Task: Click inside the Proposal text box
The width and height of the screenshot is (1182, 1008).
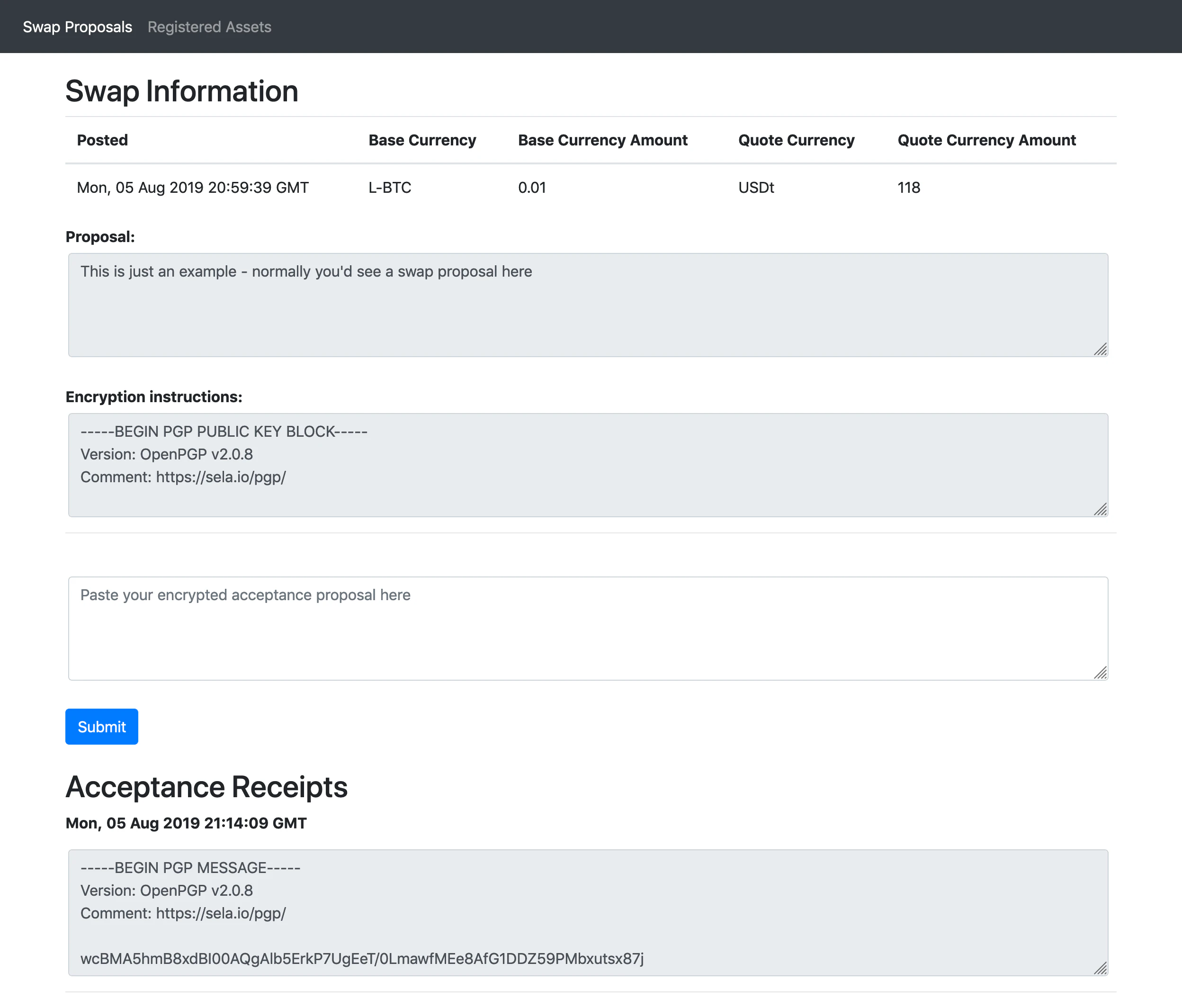Action: (588, 305)
